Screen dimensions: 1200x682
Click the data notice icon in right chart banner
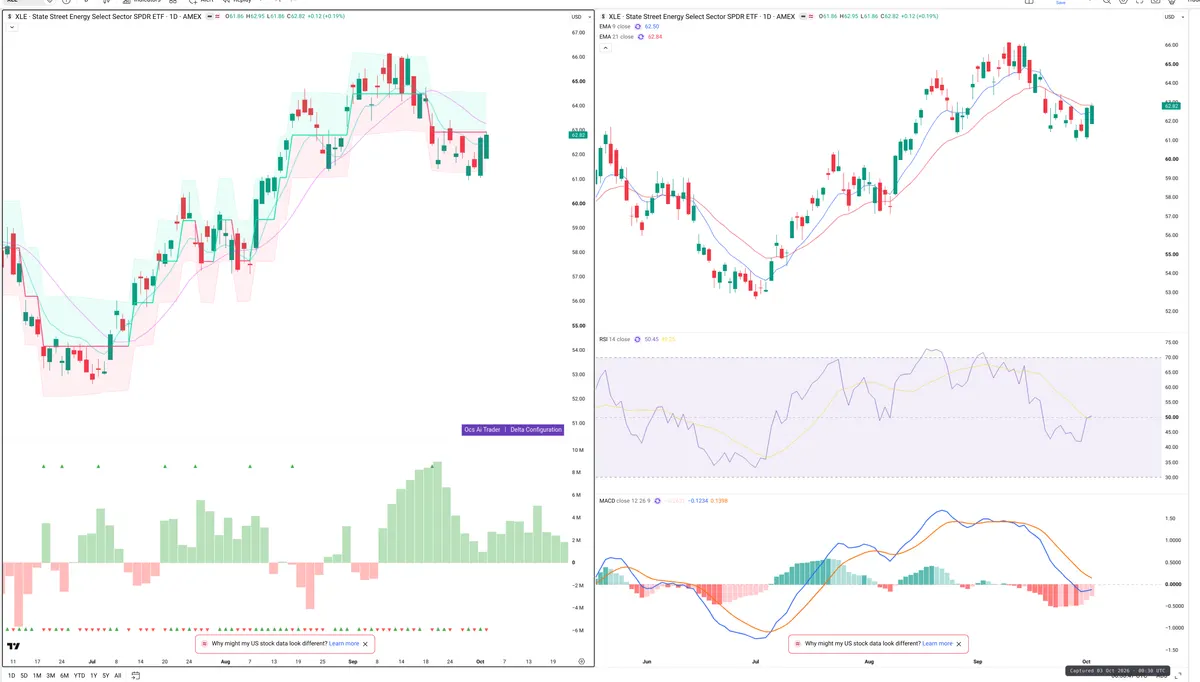point(797,644)
